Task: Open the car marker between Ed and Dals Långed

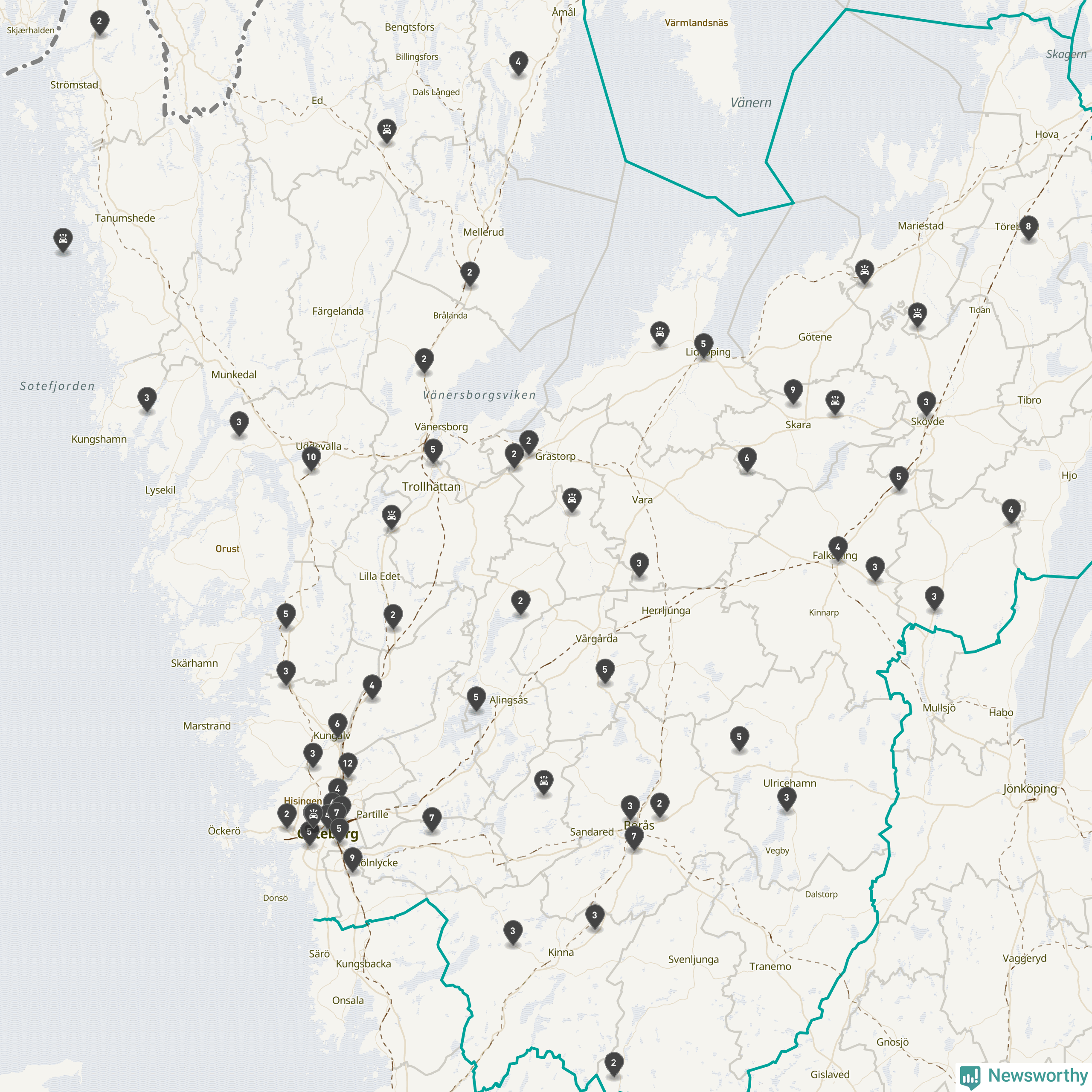Action: (386, 132)
